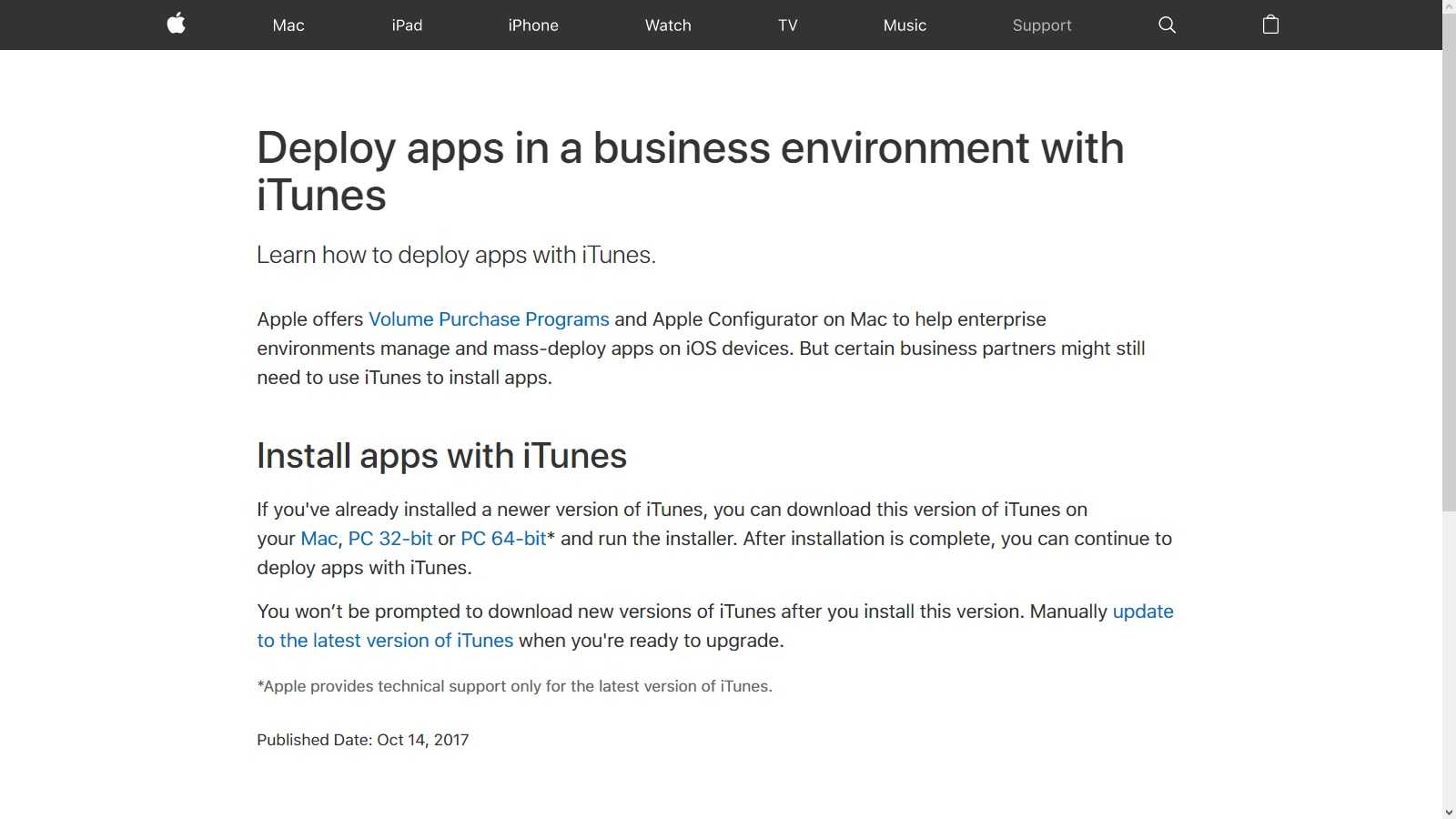Select TV in the navigation bar
1456x819 pixels.
(x=788, y=25)
